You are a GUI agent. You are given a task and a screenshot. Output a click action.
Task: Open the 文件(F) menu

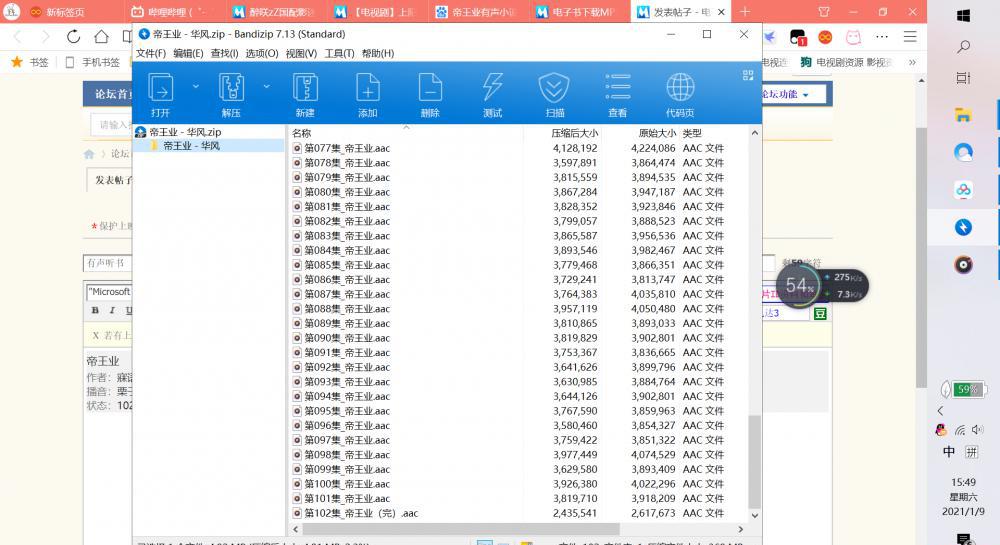(x=151, y=54)
